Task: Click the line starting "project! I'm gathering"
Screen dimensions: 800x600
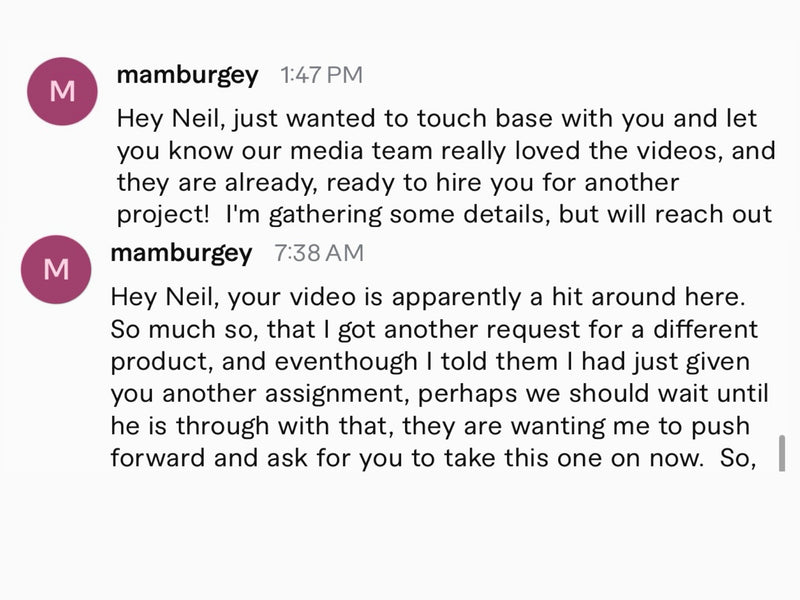Action: 444,216
